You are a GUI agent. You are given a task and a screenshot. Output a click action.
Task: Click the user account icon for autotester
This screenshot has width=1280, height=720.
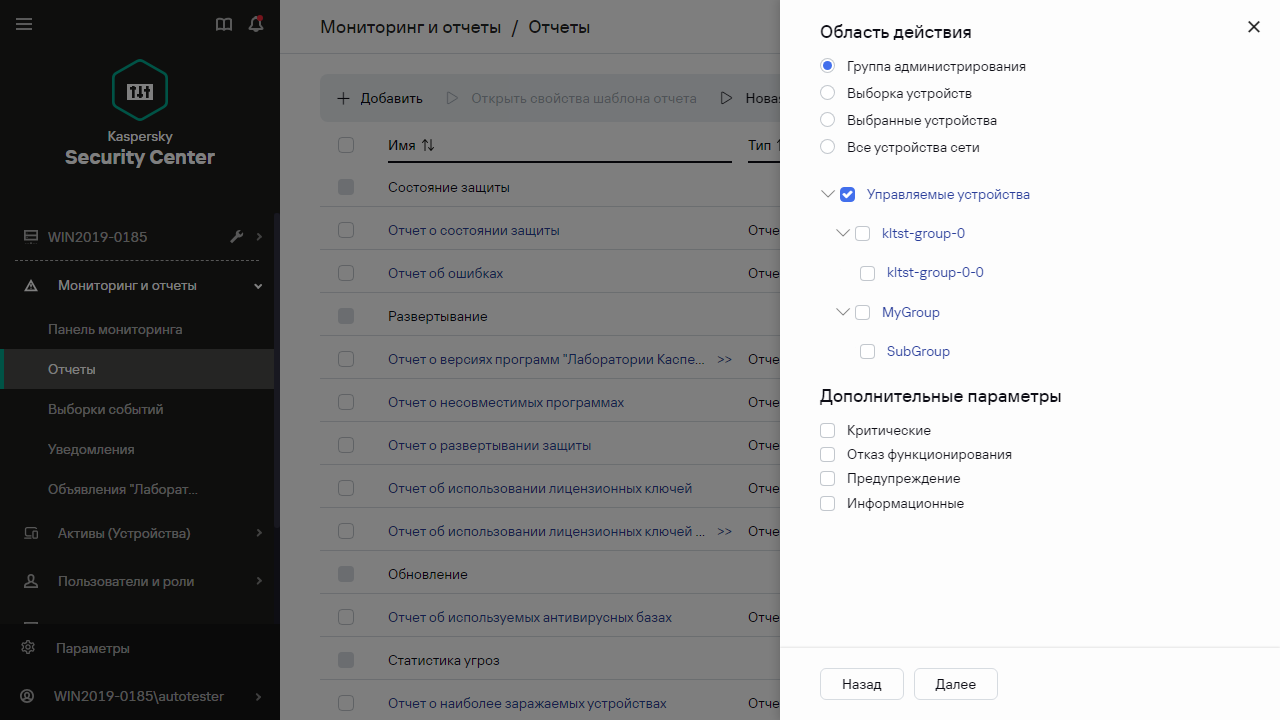click(x=29, y=696)
